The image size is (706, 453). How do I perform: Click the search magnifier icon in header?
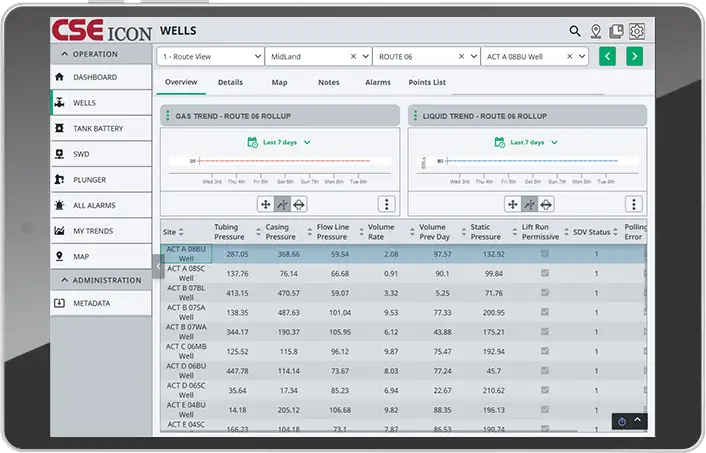coord(575,31)
